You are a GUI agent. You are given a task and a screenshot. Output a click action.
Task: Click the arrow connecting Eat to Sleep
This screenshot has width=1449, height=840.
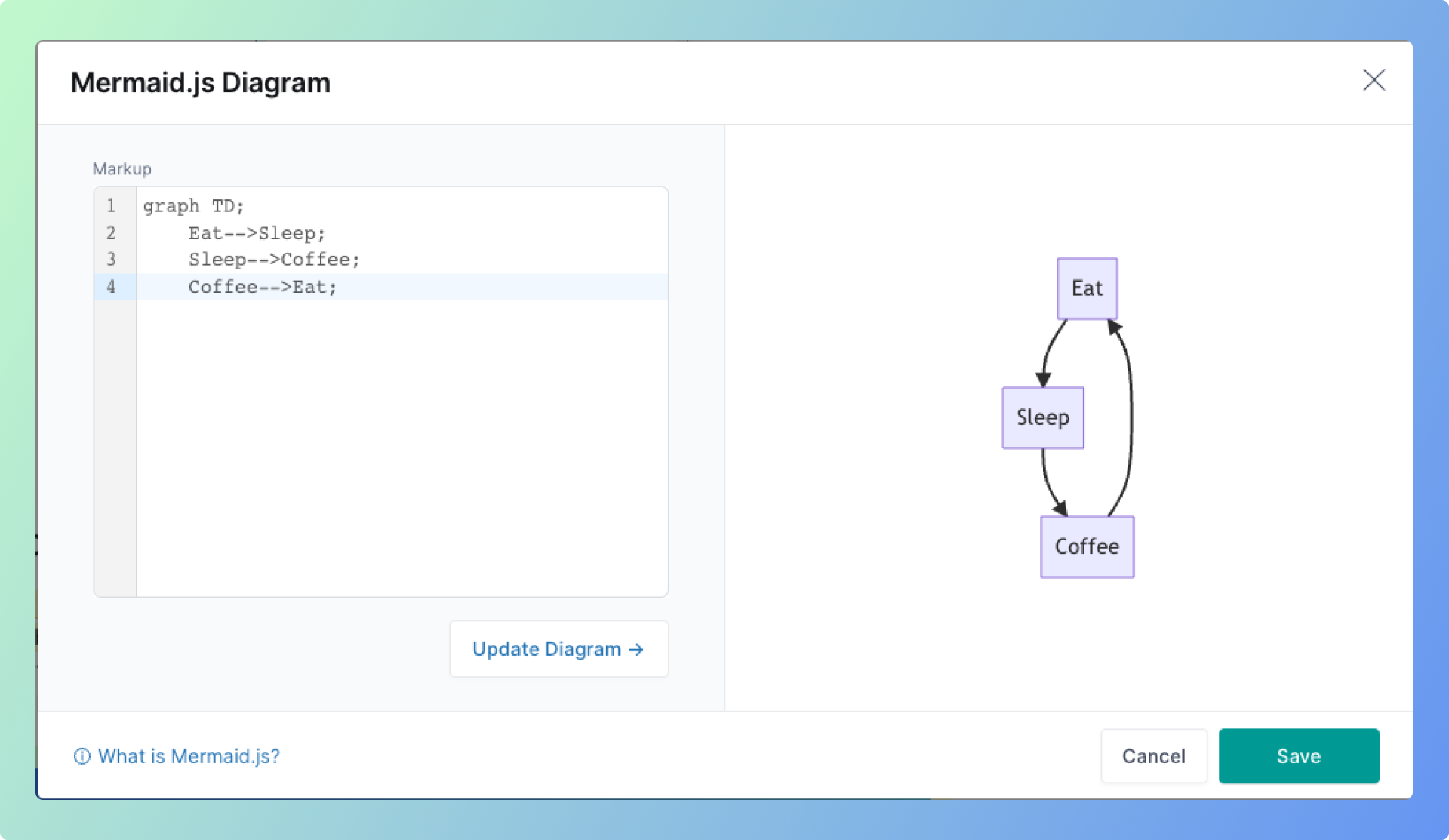pyautogui.click(x=1049, y=351)
